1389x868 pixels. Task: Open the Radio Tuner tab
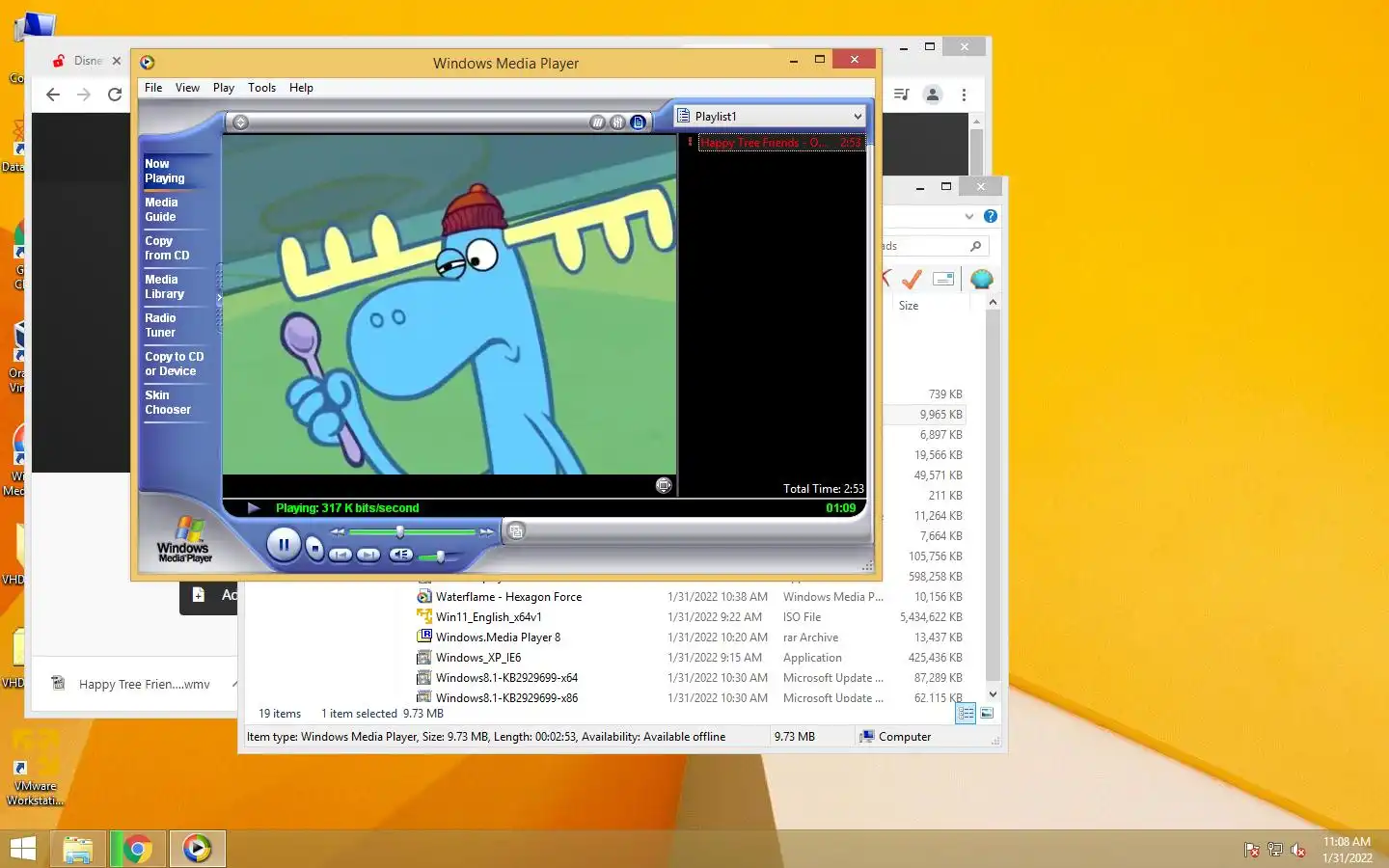177,325
